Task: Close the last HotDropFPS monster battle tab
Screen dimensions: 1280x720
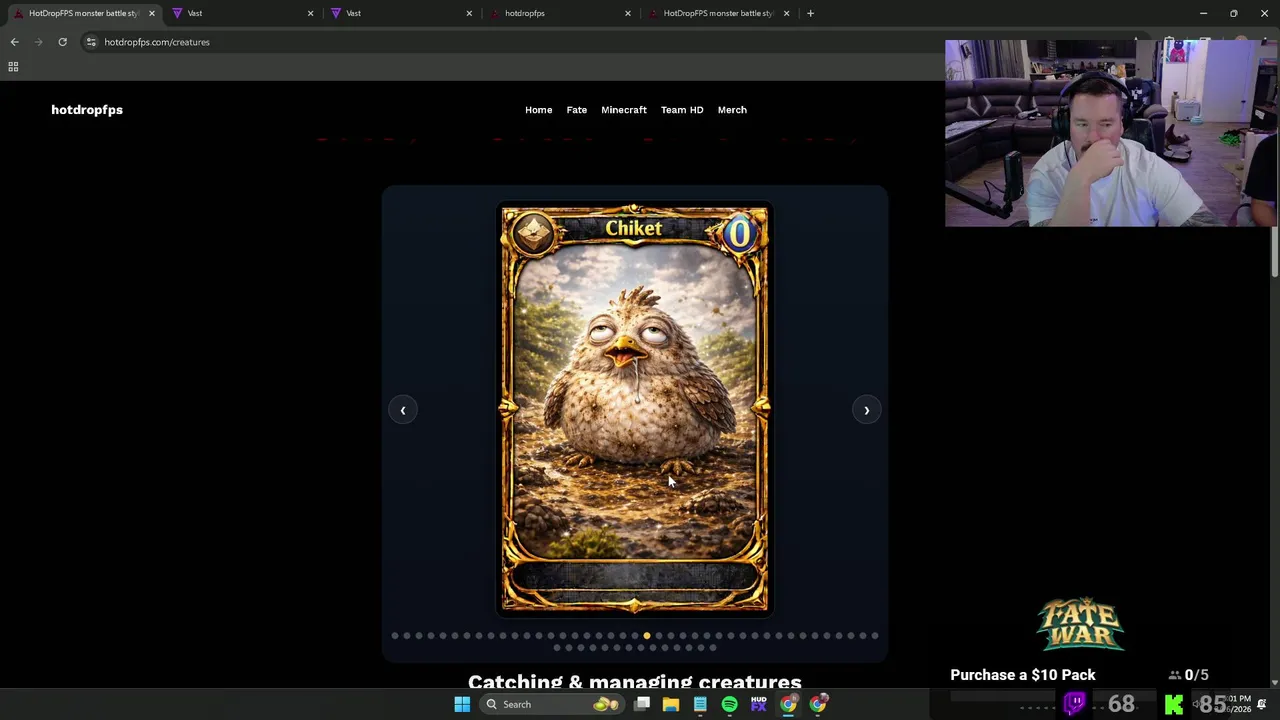Action: coord(786,13)
